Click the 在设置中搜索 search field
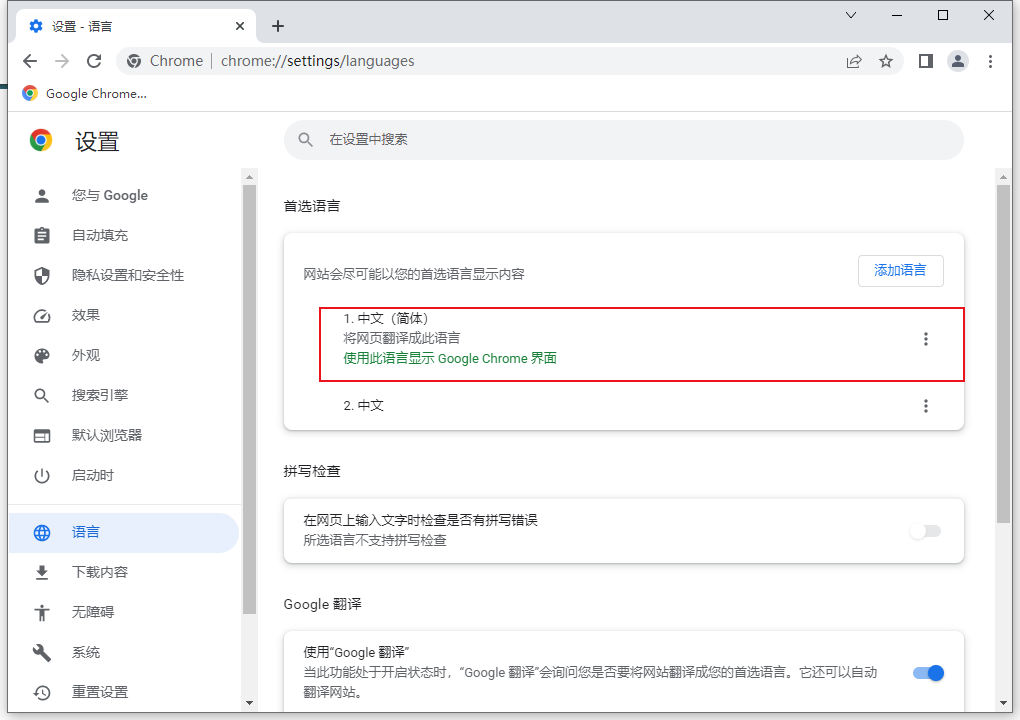1020x720 pixels. 623,140
